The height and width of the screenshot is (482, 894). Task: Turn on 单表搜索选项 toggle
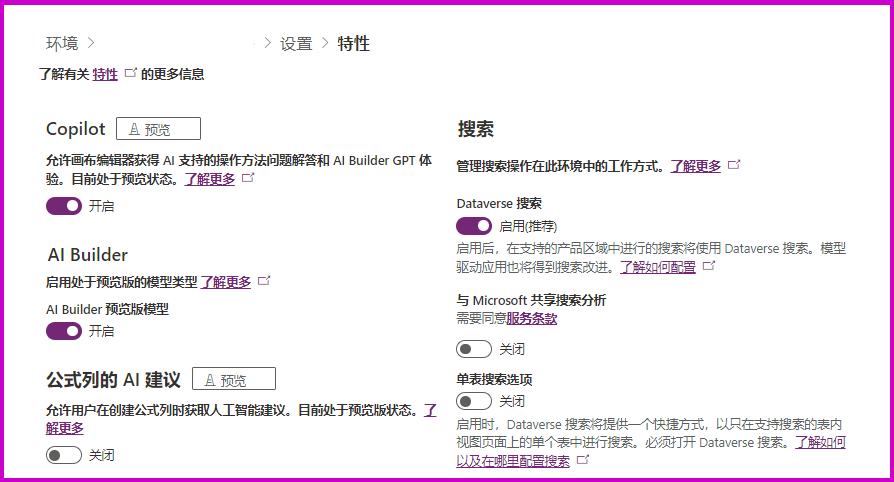pos(474,401)
